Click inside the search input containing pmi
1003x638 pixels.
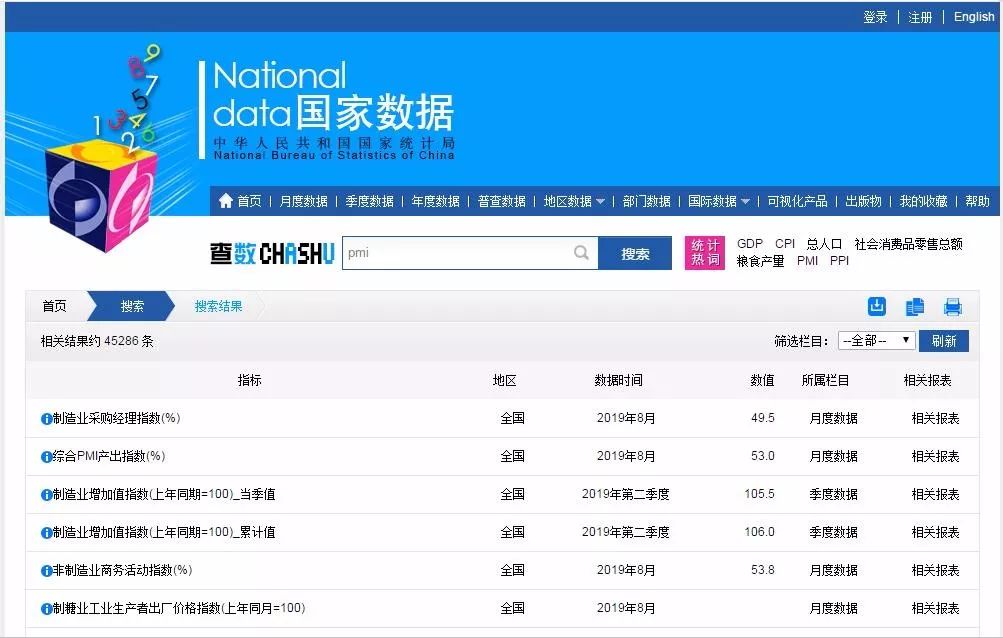pyautogui.click(x=440, y=253)
